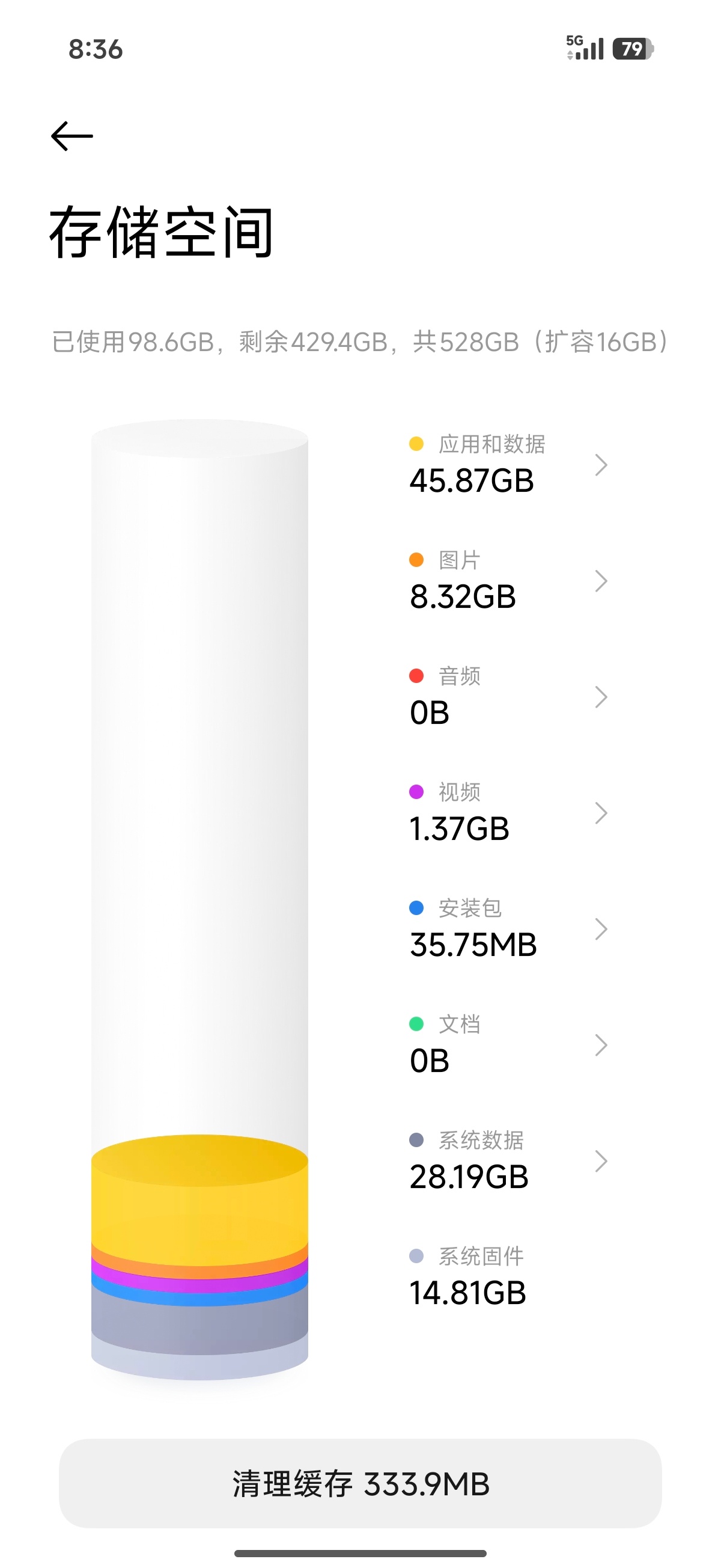Tap the red dot beside 音频
The height and width of the screenshot is (1568, 721).
point(416,676)
